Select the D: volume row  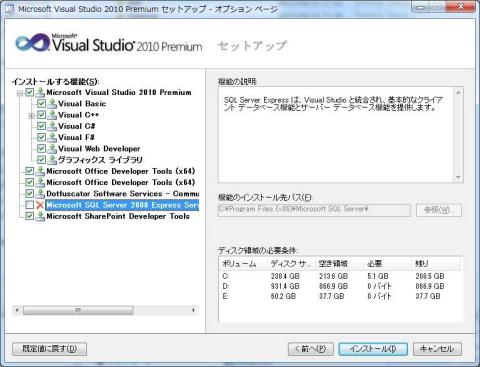pyautogui.click(x=340, y=286)
